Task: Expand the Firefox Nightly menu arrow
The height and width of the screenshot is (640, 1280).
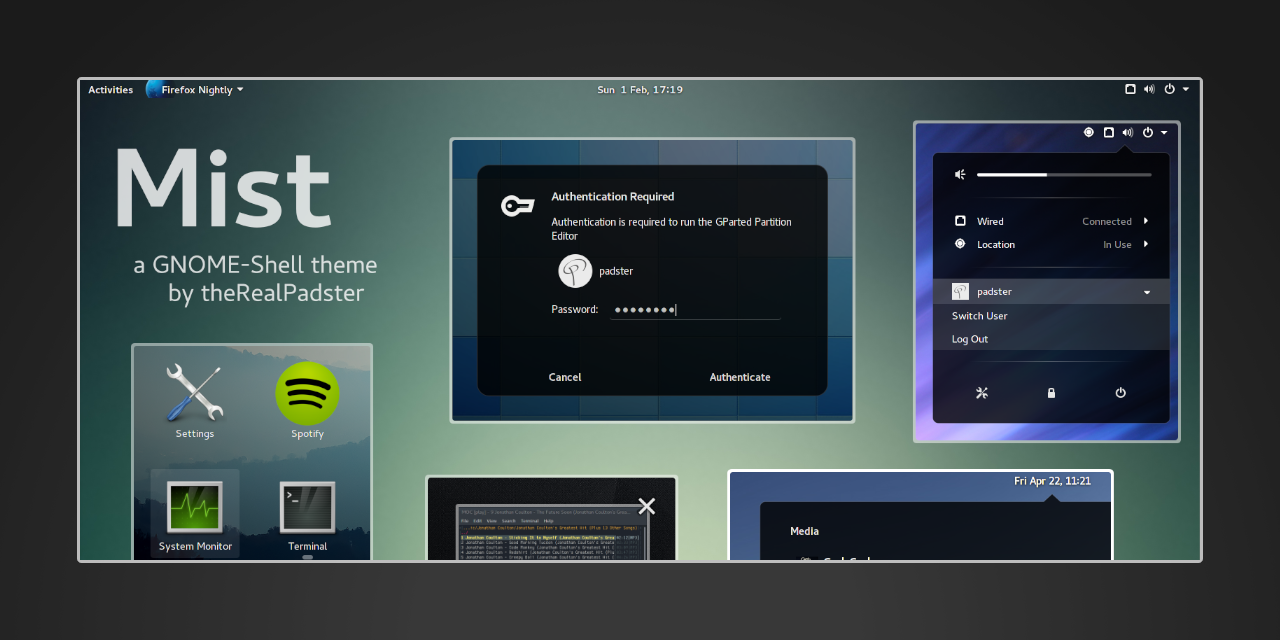Action: (240, 89)
